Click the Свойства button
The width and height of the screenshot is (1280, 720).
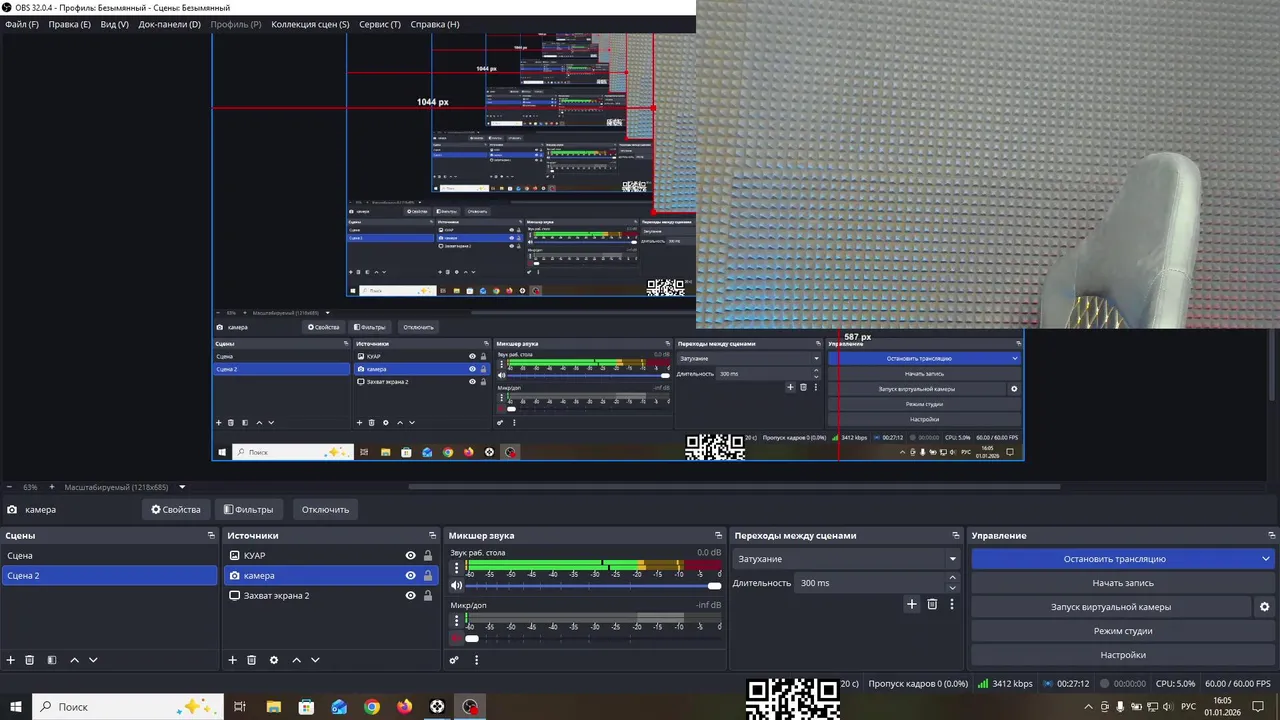click(176, 509)
